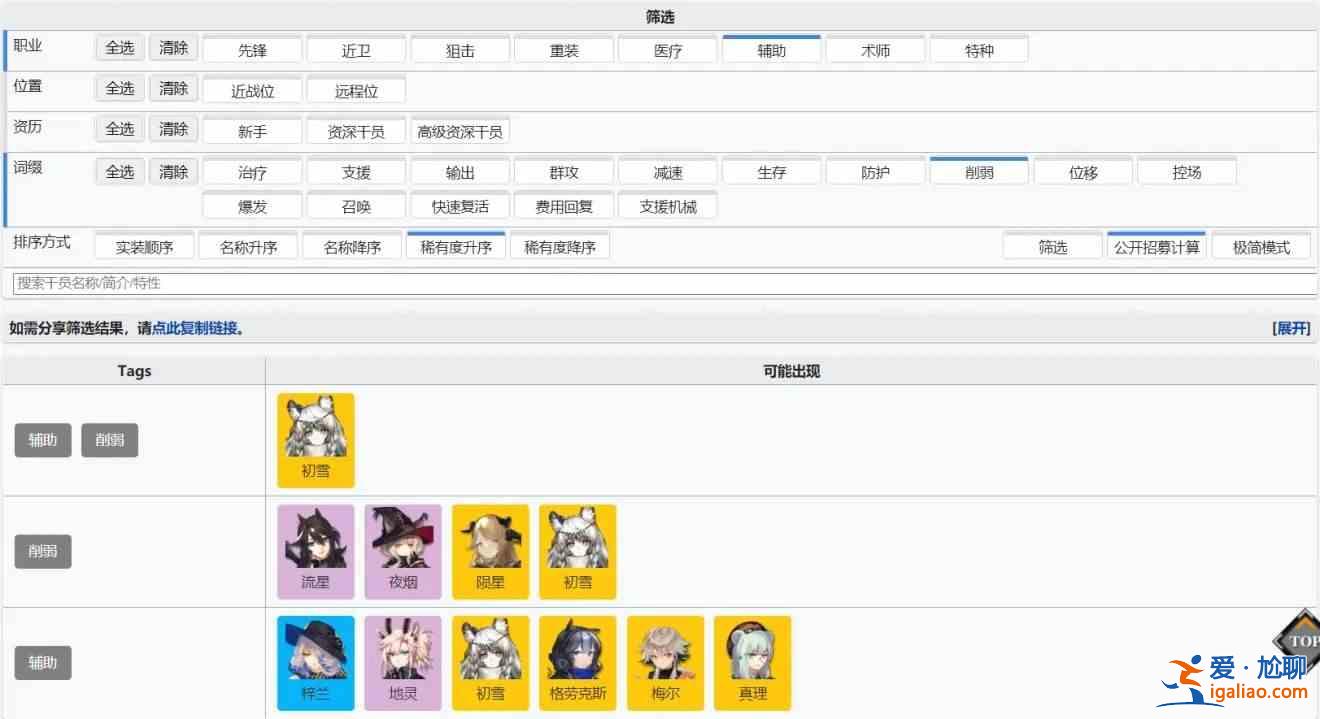
Task: Enable the 高级资深干员 qualification filter
Action: tap(460, 131)
